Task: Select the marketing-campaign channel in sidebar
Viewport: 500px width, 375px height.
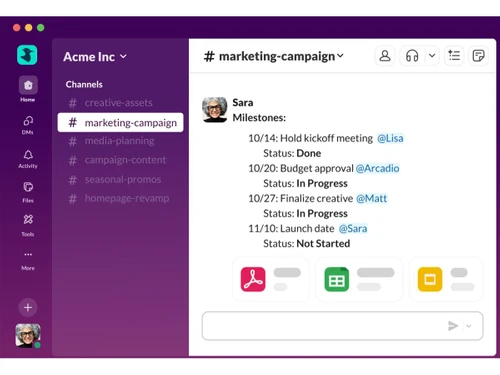Action: (120, 123)
